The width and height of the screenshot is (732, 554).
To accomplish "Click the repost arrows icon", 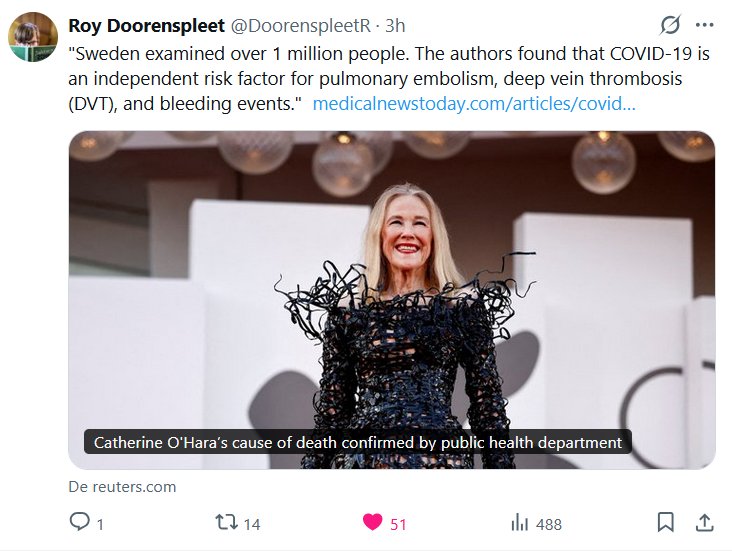I will pos(227,522).
